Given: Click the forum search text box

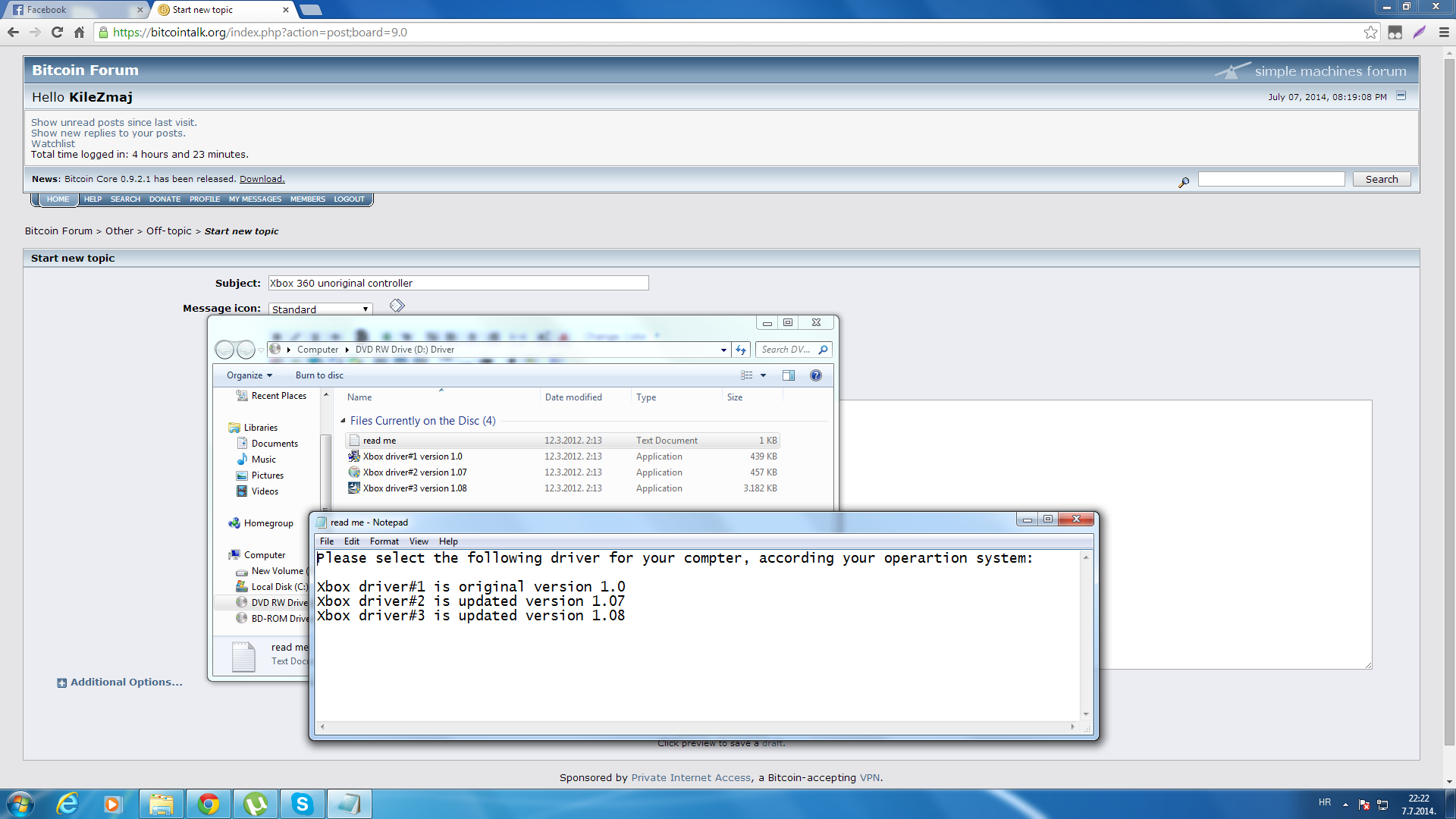Looking at the screenshot, I should tap(1272, 179).
